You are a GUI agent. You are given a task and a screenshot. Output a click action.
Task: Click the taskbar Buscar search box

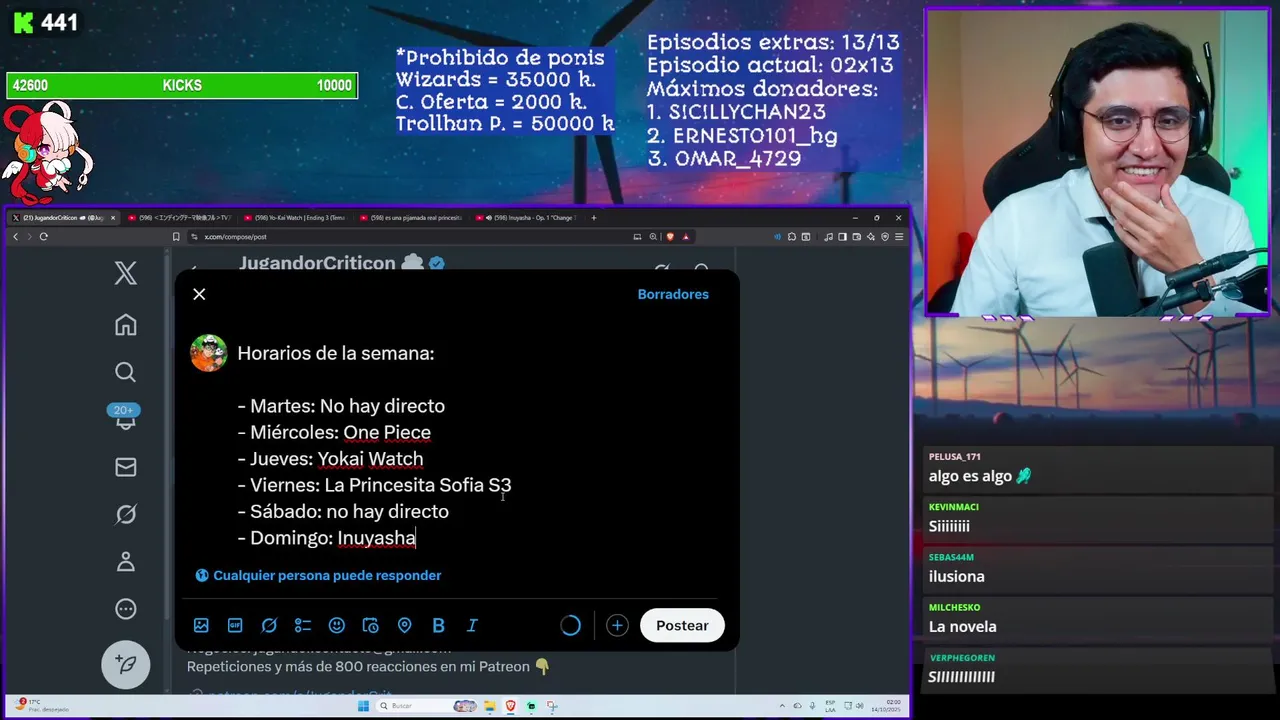[x=425, y=706]
